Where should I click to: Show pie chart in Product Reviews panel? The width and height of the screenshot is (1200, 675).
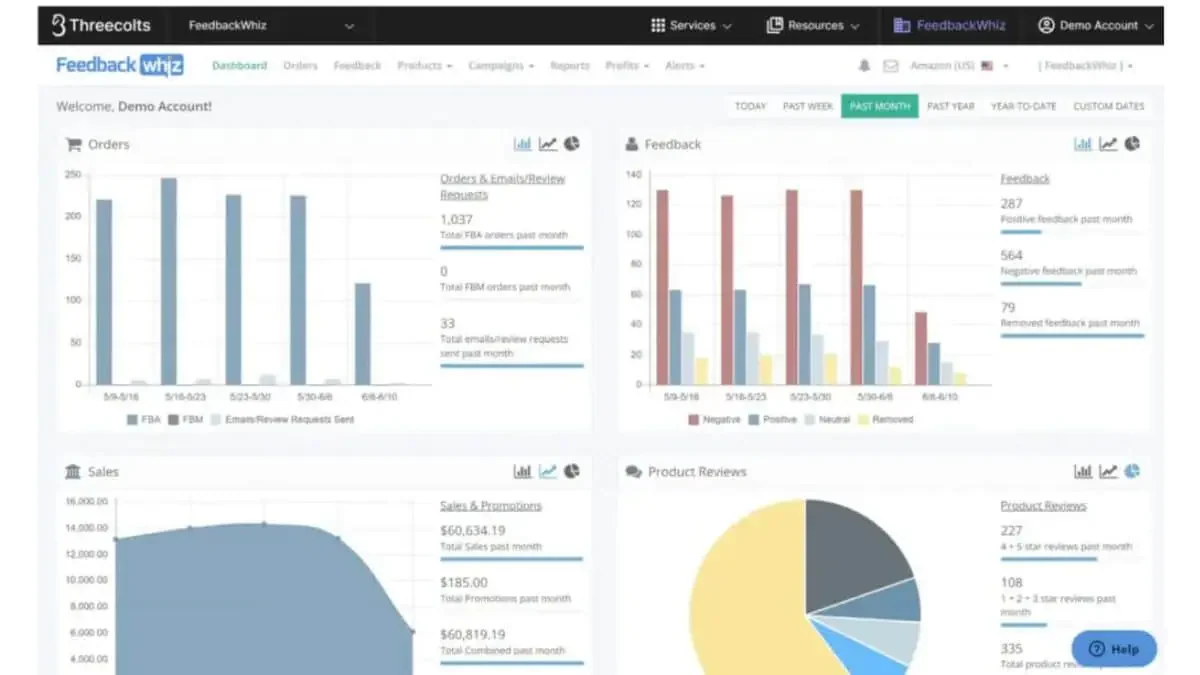click(1132, 471)
